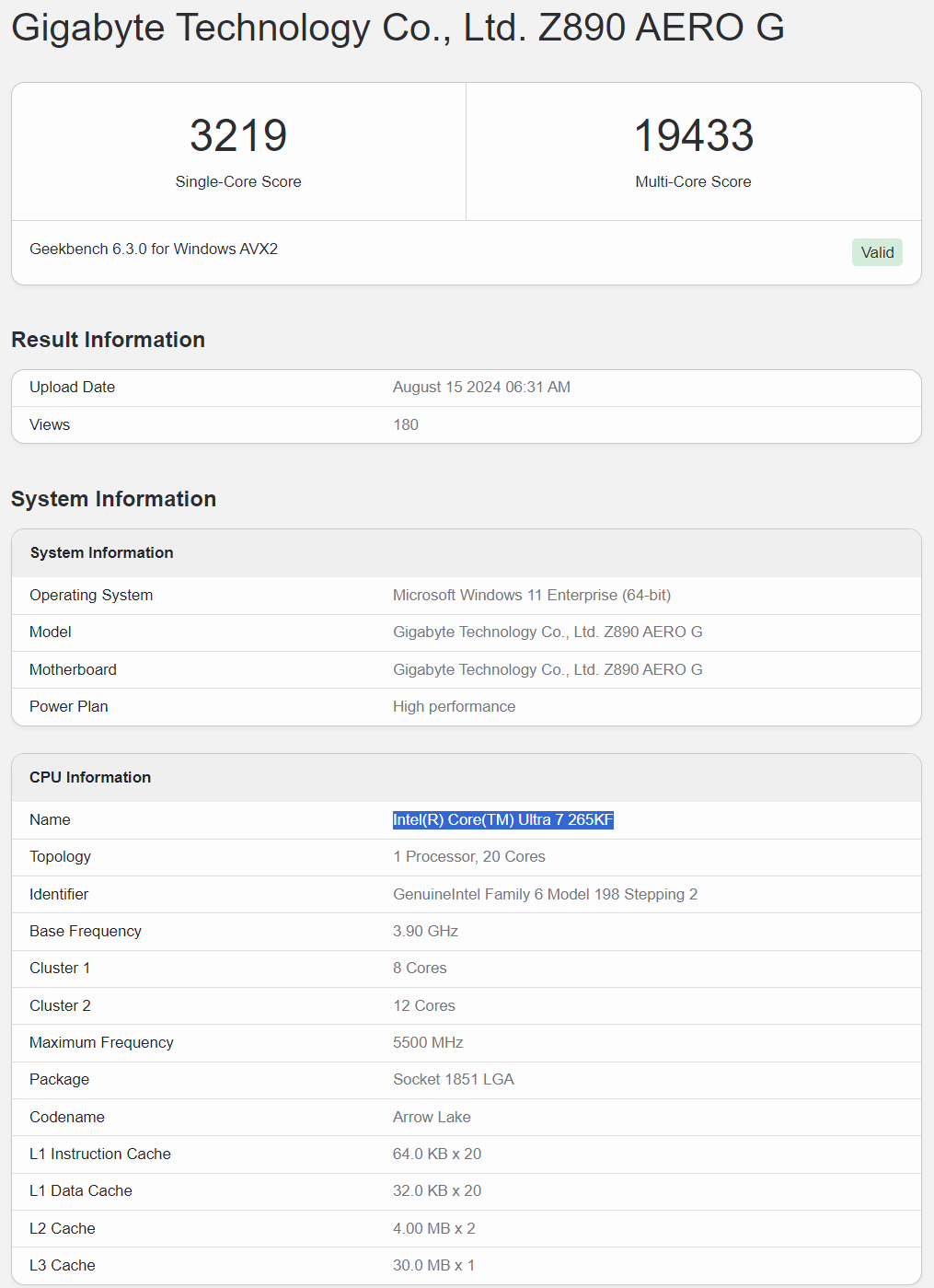Click the Views label
This screenshot has width=934, height=1288.
tap(50, 424)
